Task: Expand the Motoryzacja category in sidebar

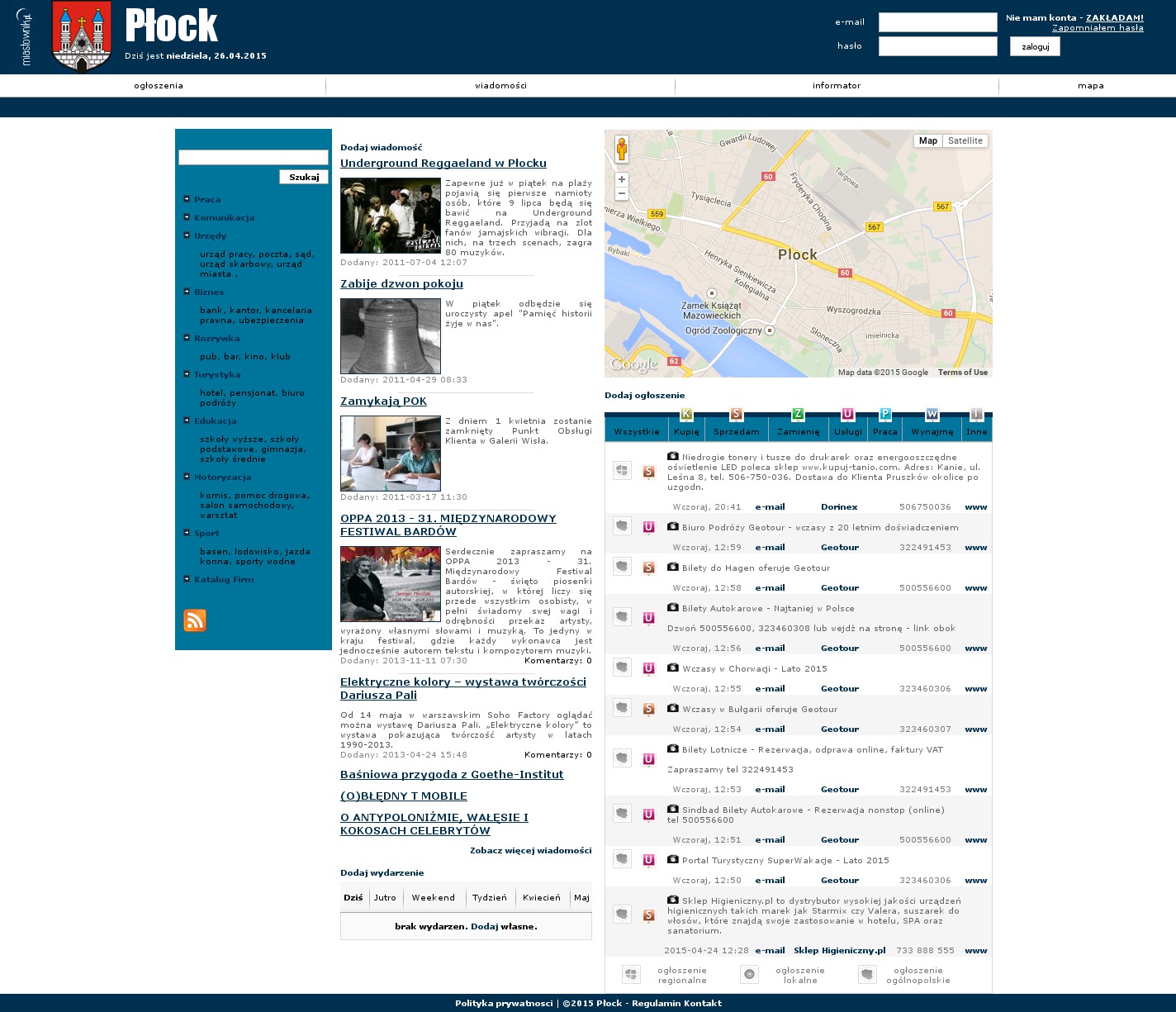Action: click(x=222, y=477)
